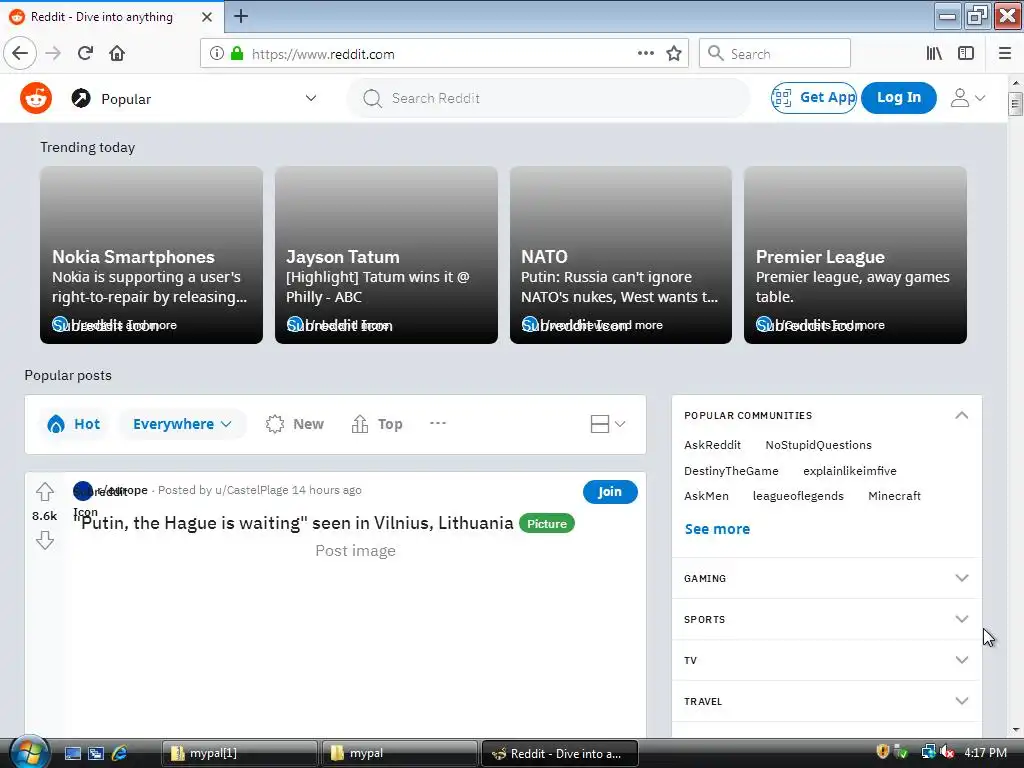This screenshot has width=1024, height=768.
Task: Join the r/europe community
Action: 610,492
